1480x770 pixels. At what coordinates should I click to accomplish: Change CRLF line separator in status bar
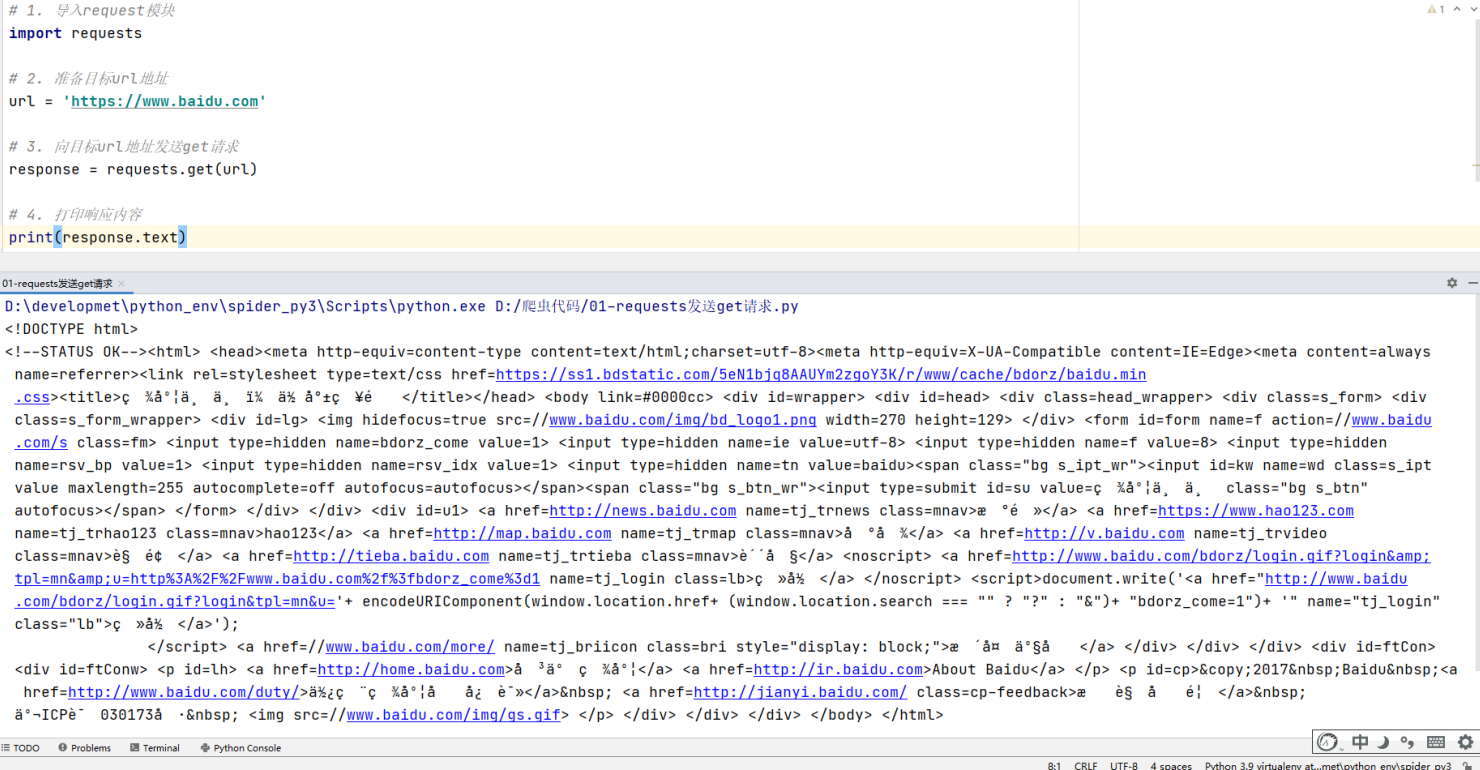1086,765
